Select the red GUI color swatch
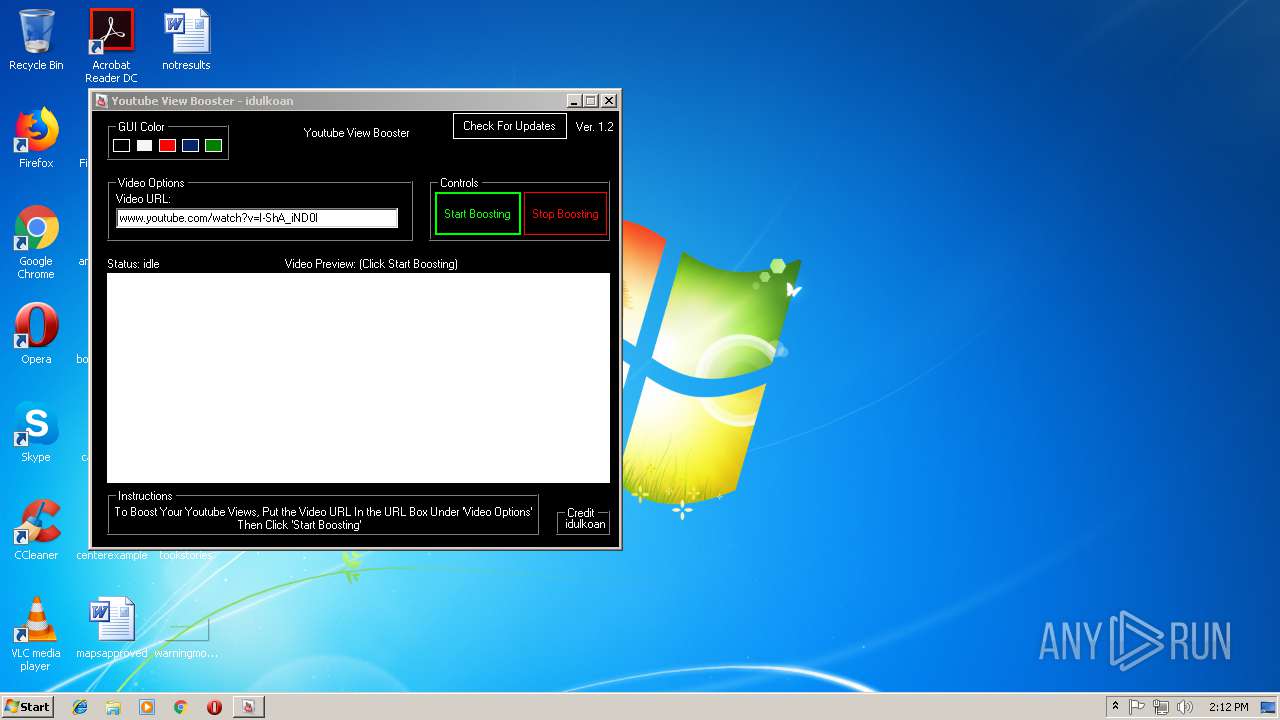 click(167, 146)
